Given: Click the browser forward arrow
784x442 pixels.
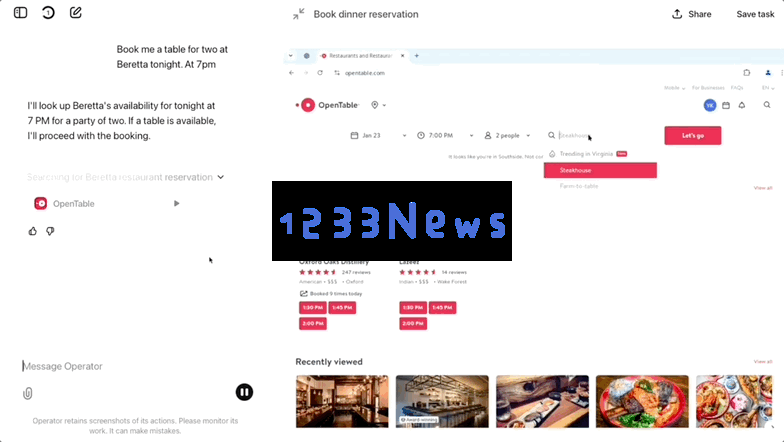Looking at the screenshot, I should [306, 72].
